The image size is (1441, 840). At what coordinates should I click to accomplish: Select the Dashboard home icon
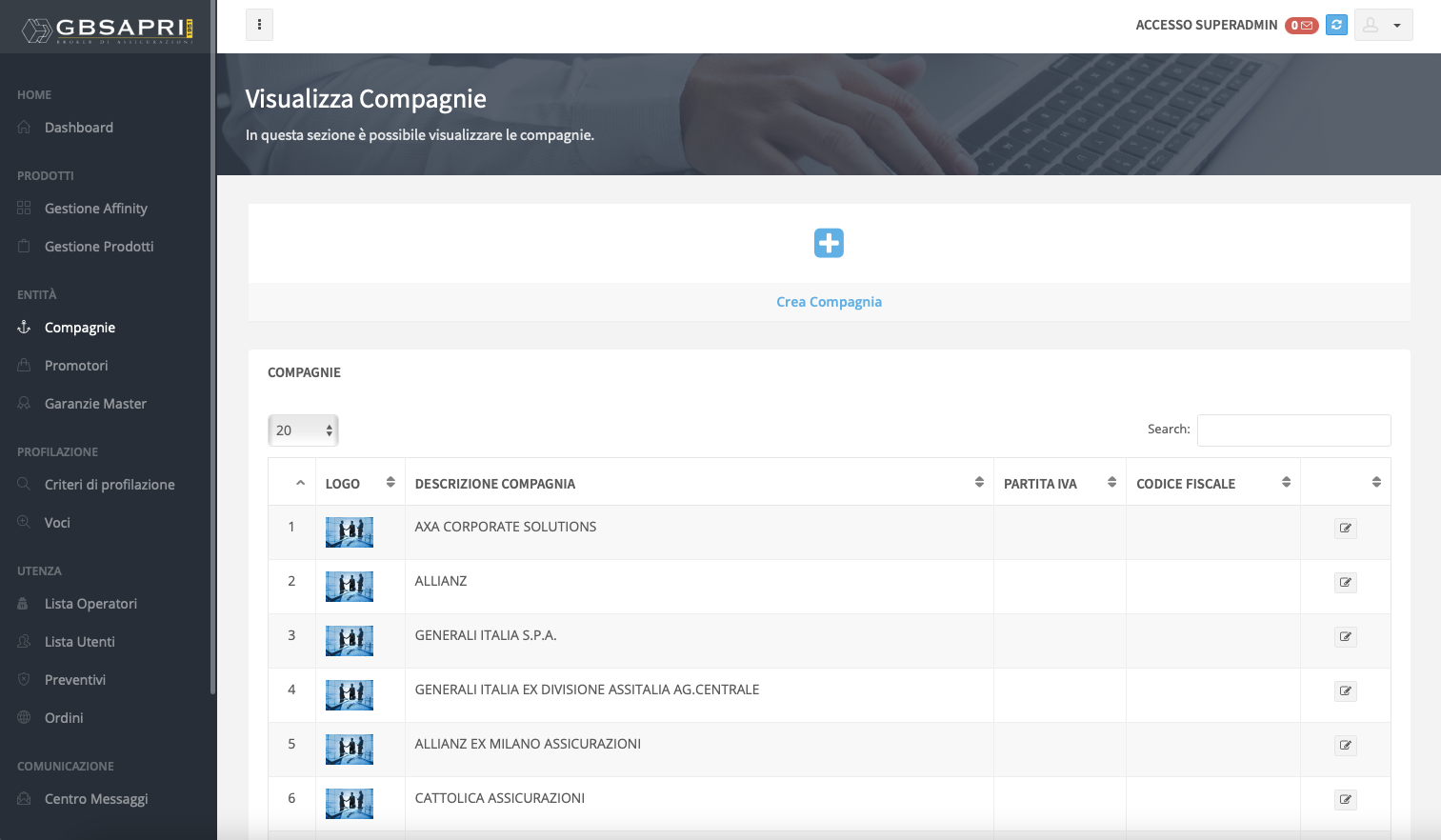pyautogui.click(x=23, y=127)
